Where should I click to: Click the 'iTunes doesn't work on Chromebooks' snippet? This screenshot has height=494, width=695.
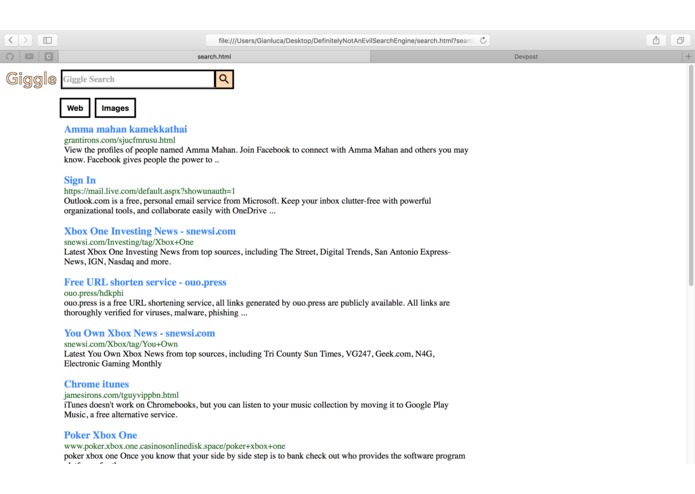256,409
